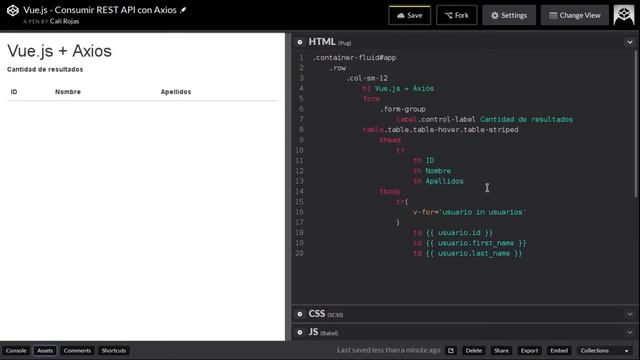This screenshot has height=360, width=640.
Task: Show keyboard Shortcuts
Action: 113,351
